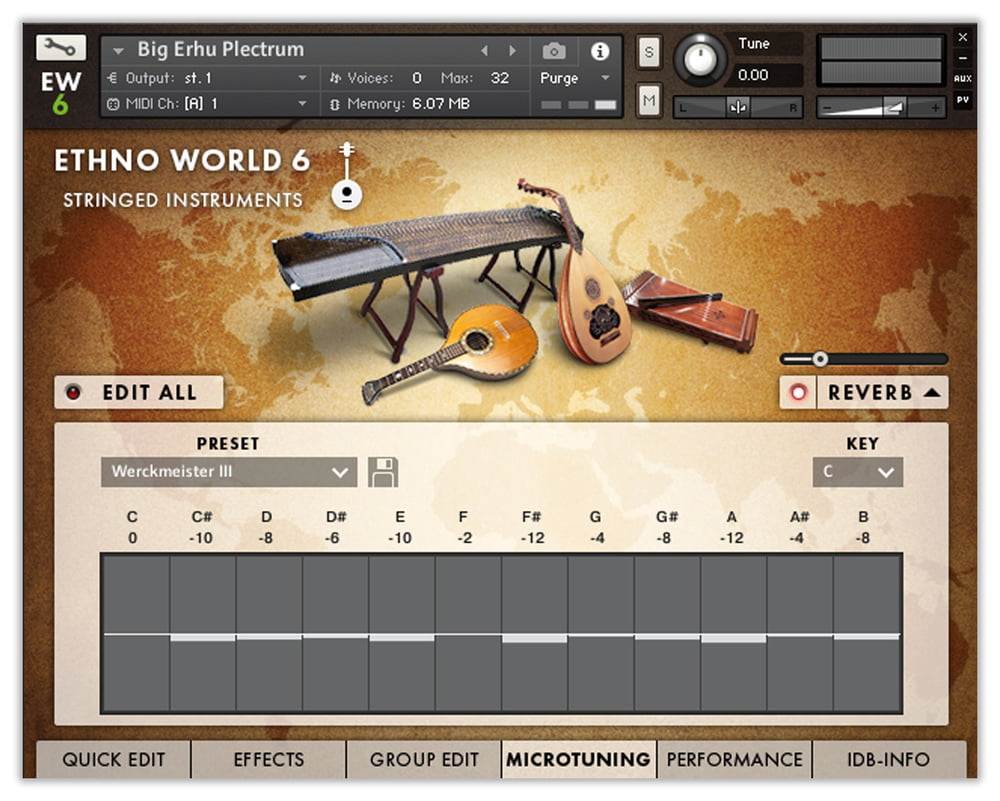1000x801 pixels.
Task: Click the E note tuning bar
Action: point(402,633)
